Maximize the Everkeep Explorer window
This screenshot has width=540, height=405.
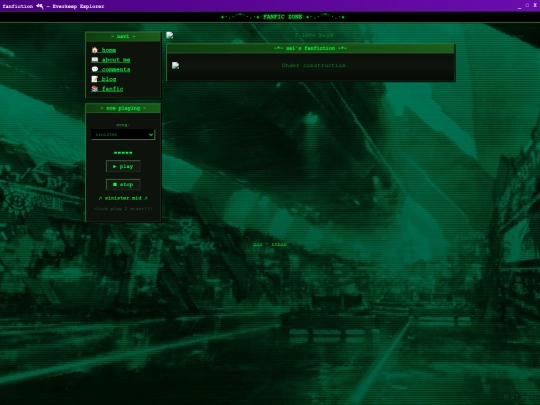pos(527,5)
